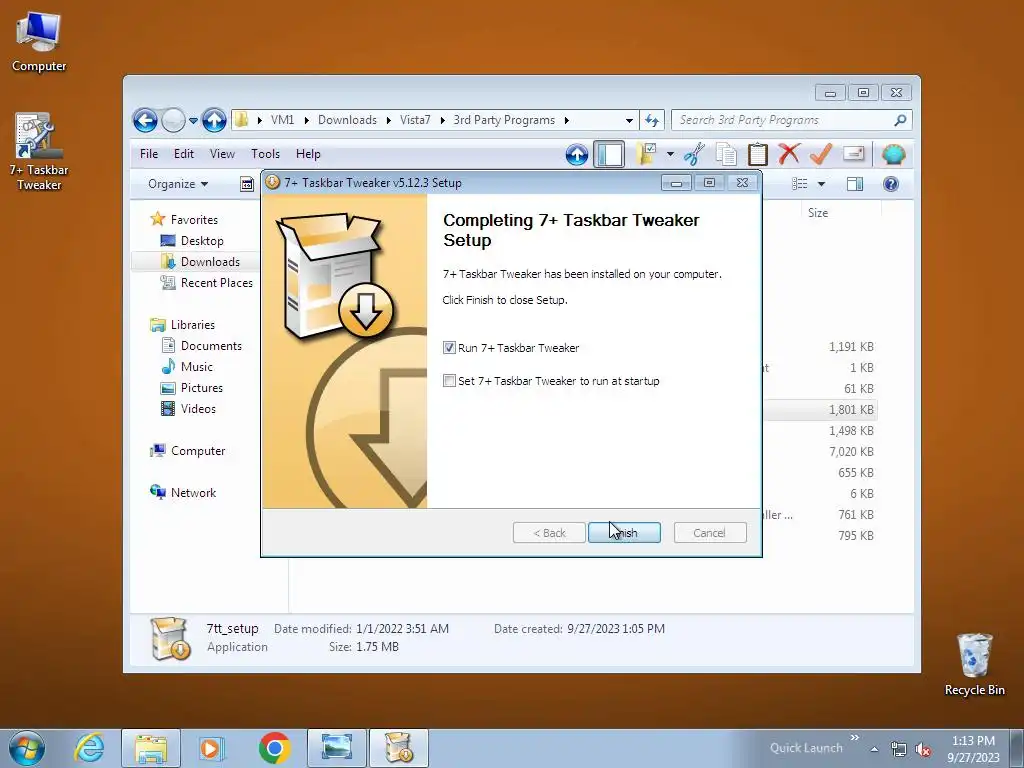Enable Set 7+ Taskbar Tweaker to run at startup

449,381
